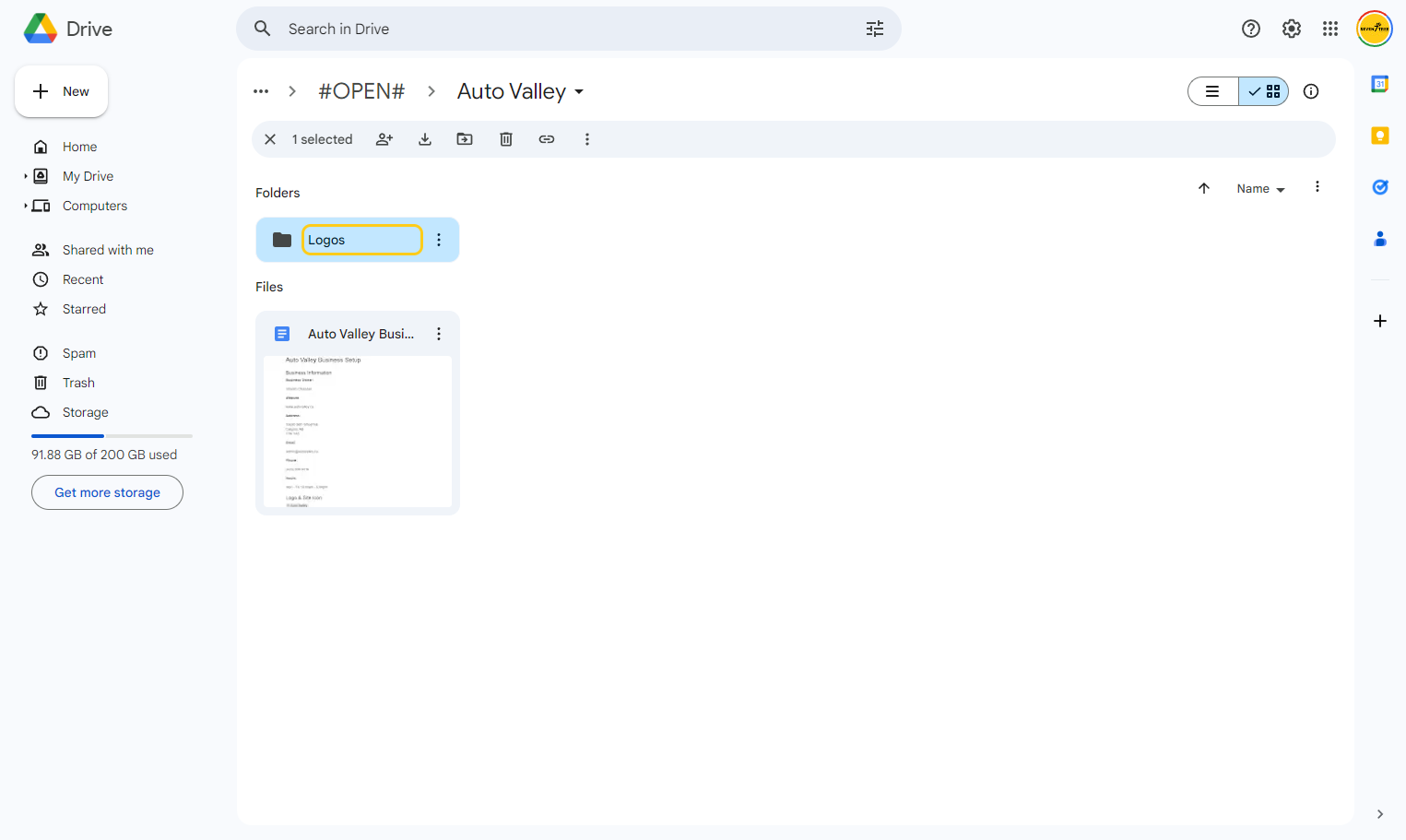Open Google Calendar in the side panel
This screenshot has width=1406, height=840.
1380,84
